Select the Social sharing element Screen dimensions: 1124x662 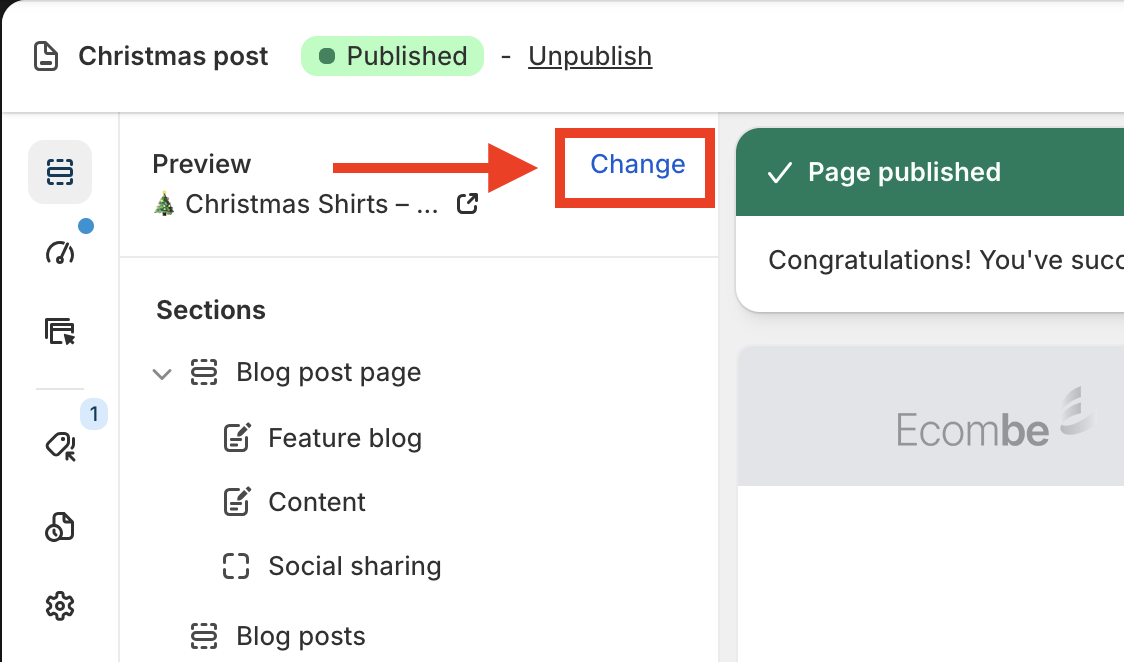pyautogui.click(x=354, y=566)
